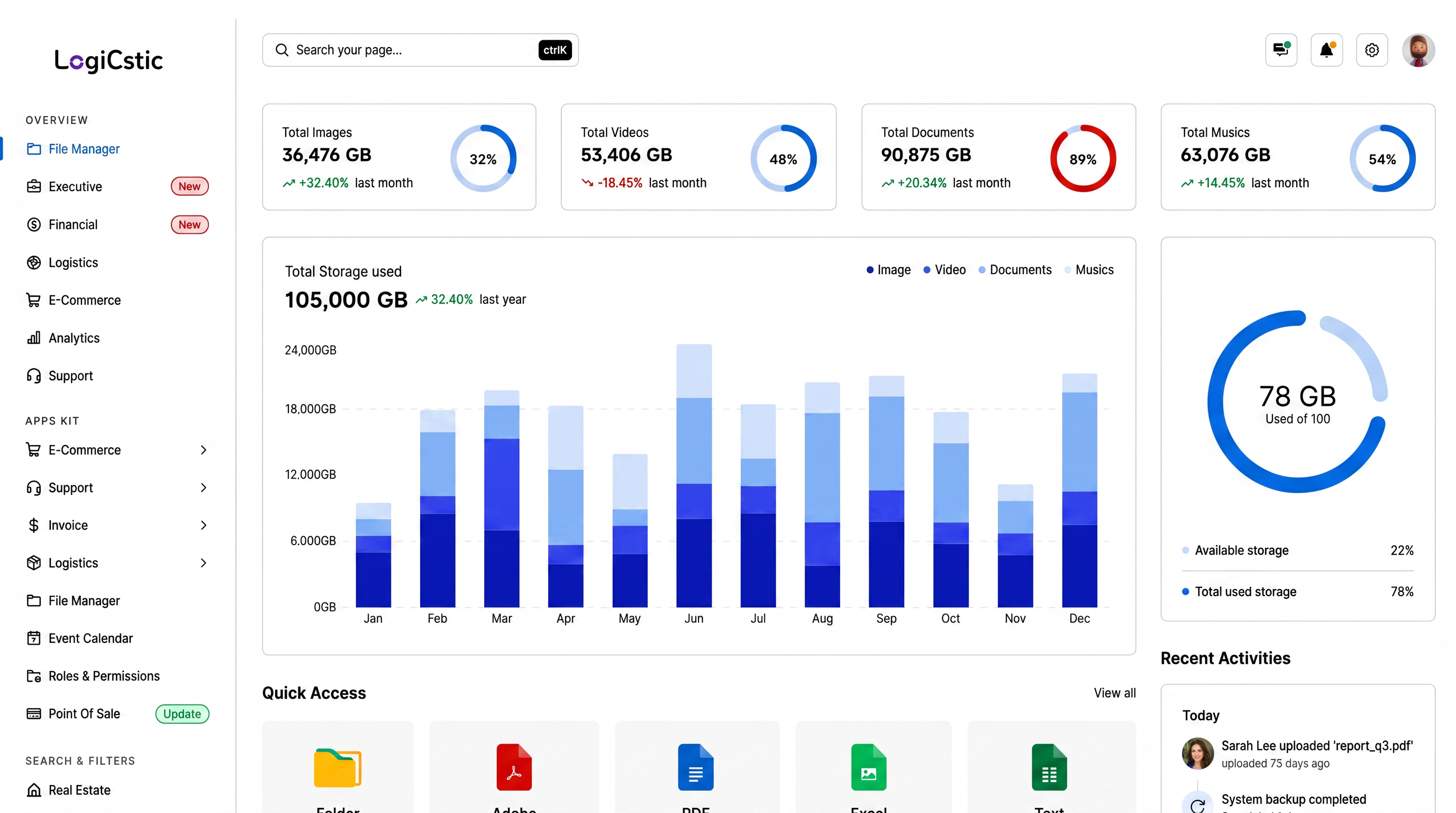This screenshot has width=1456, height=813.
Task: Expand the Invoice submenu chevron
Action: tap(204, 525)
